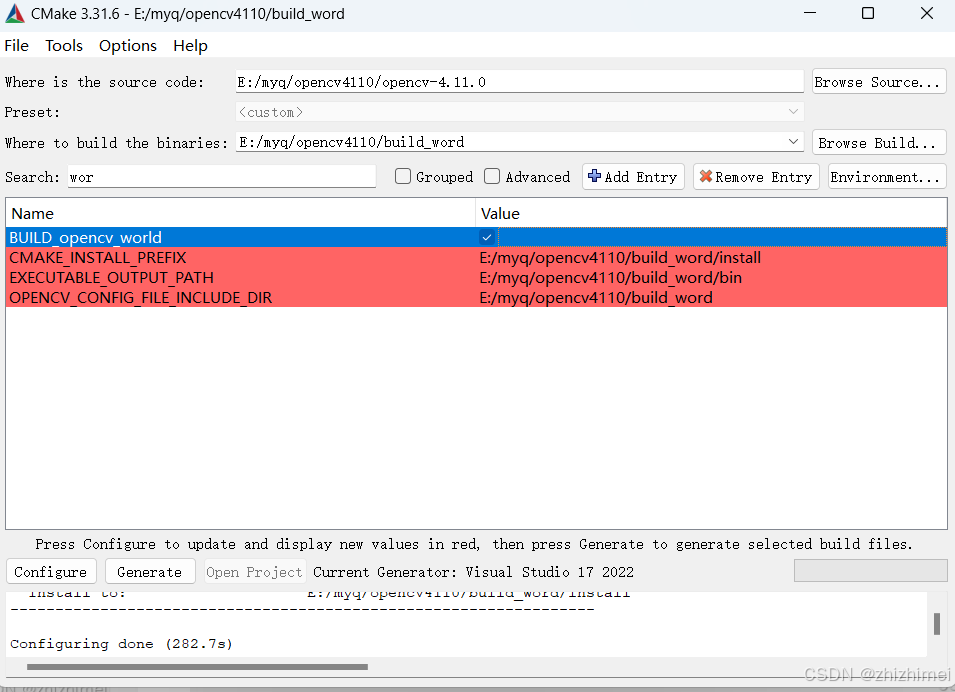The width and height of the screenshot is (955, 692).
Task: Uncheck the BUILD_opencv_world value checkbox
Action: tap(487, 238)
